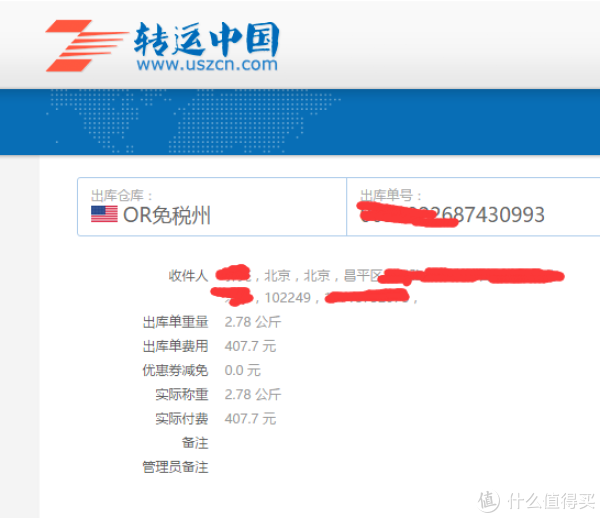Click the 出库单重量 value 2.78 公斤
Screen dimensions: 600x518
pyautogui.click(x=253, y=322)
